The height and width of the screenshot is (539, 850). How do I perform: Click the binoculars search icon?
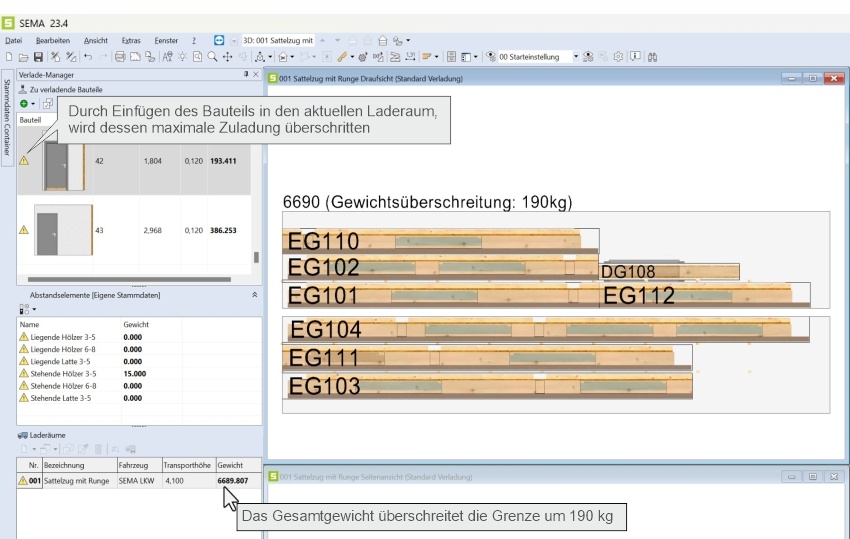click(652, 56)
